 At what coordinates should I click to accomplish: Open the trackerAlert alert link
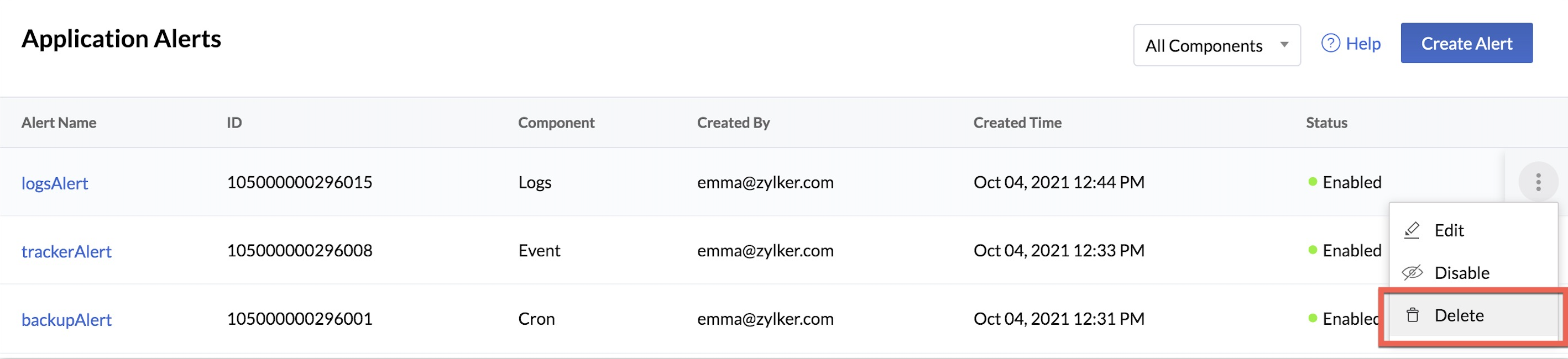point(66,251)
